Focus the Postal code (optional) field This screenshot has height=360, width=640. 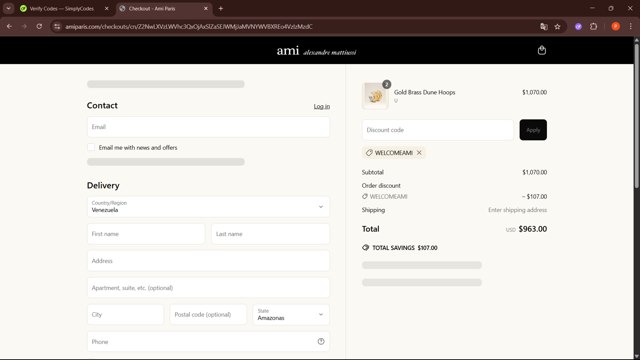(x=208, y=315)
